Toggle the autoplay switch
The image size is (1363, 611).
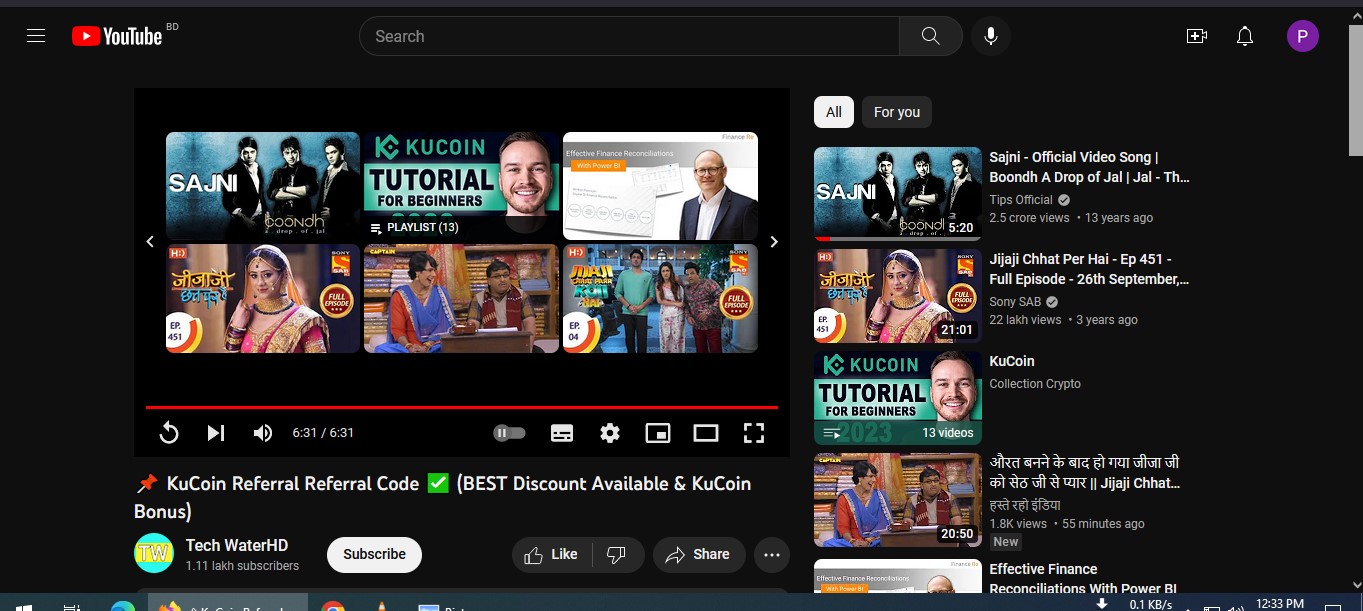pyautogui.click(x=509, y=433)
